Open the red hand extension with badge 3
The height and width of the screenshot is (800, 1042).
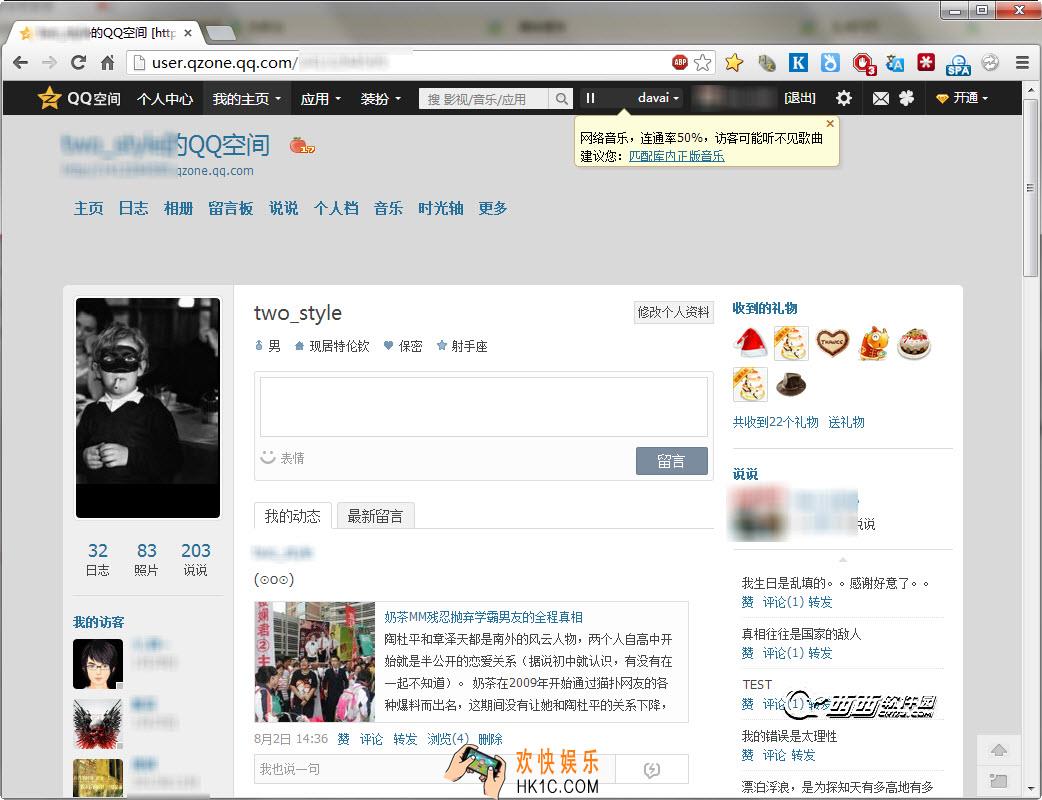click(x=863, y=63)
